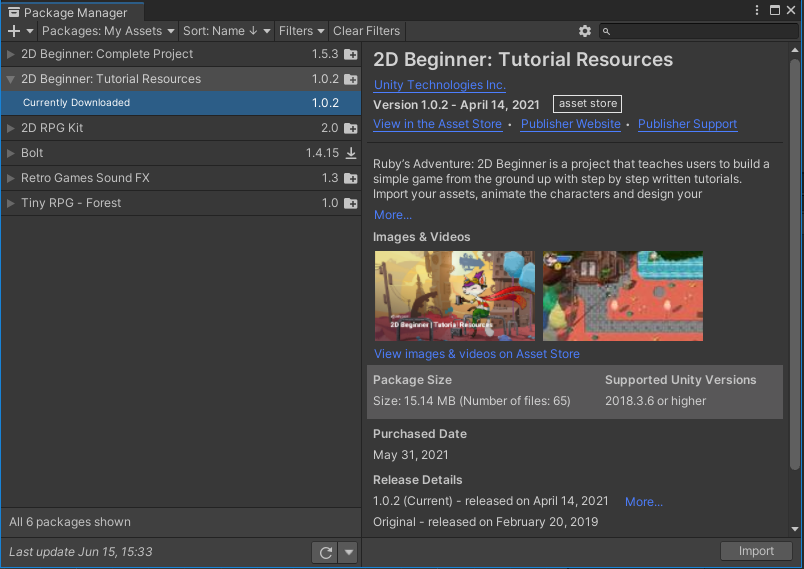This screenshot has width=804, height=569.
Task: Collapse the 2D Beginner: Tutorial Resources entry
Action: [11, 79]
